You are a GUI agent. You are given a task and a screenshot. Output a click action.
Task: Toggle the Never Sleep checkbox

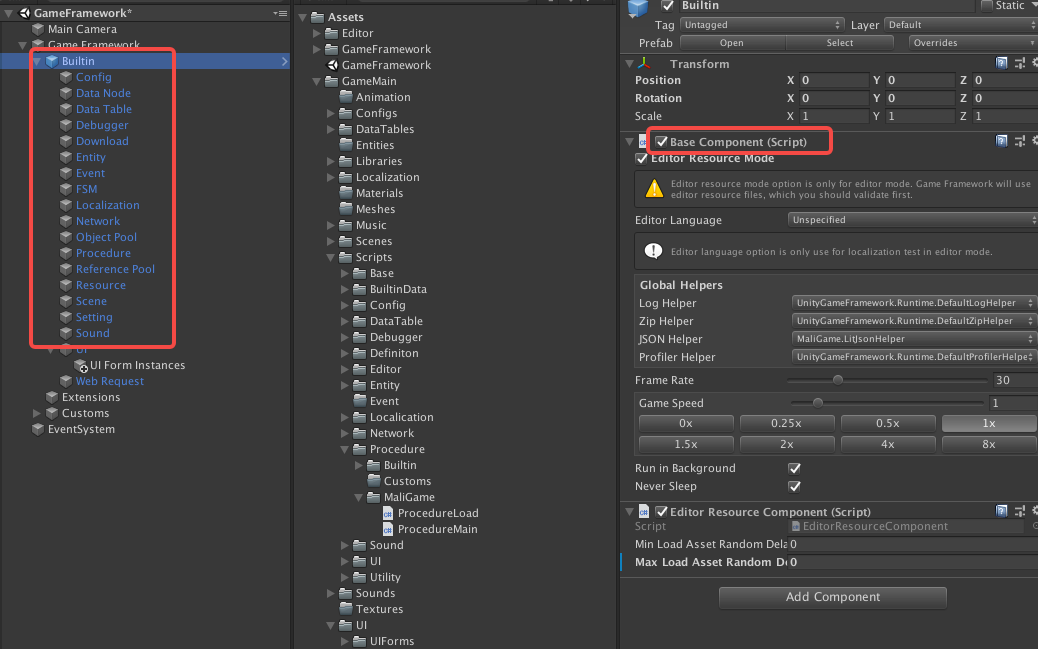(794, 486)
